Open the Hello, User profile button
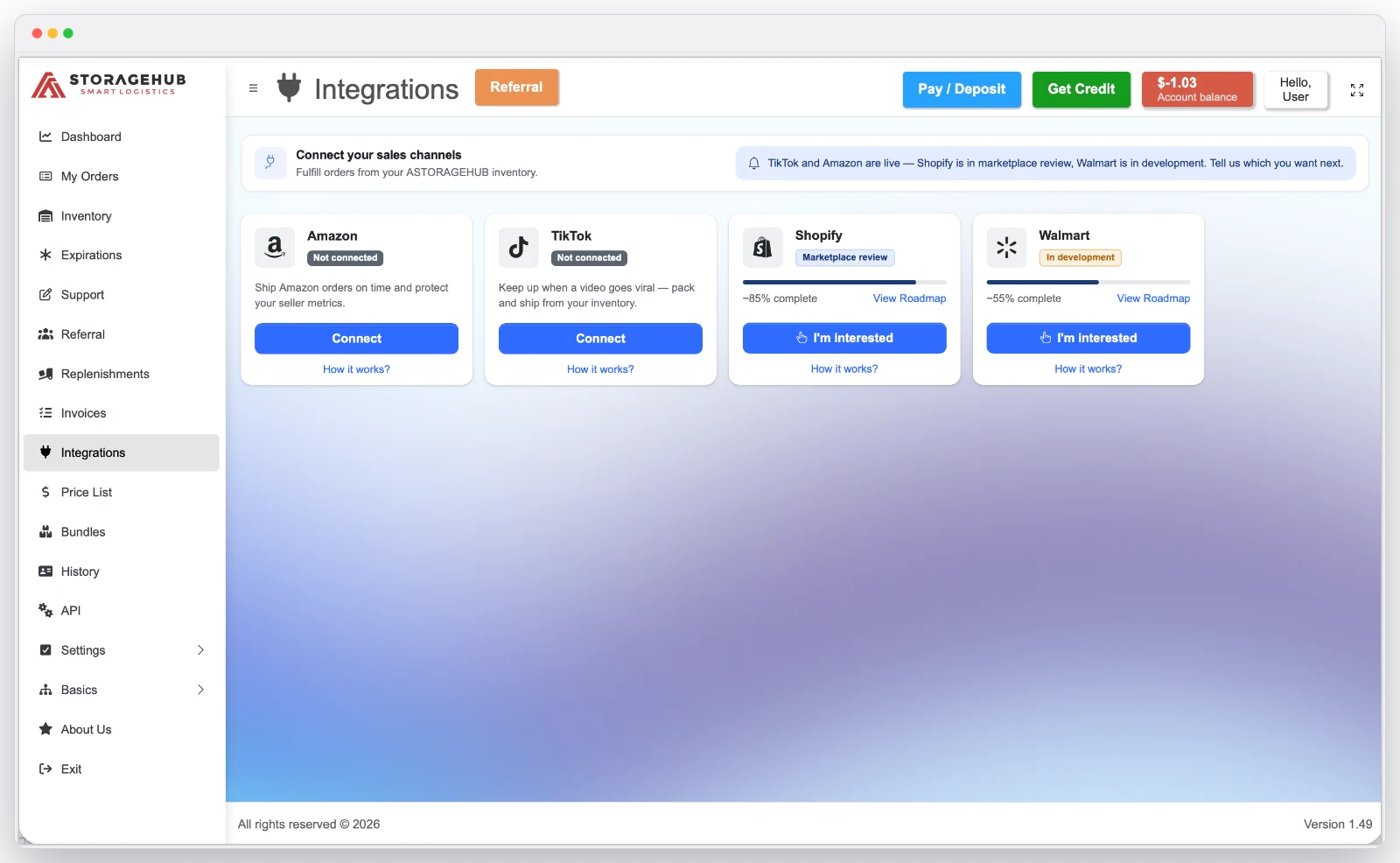Viewport: 1400px width, 863px height. (1296, 89)
